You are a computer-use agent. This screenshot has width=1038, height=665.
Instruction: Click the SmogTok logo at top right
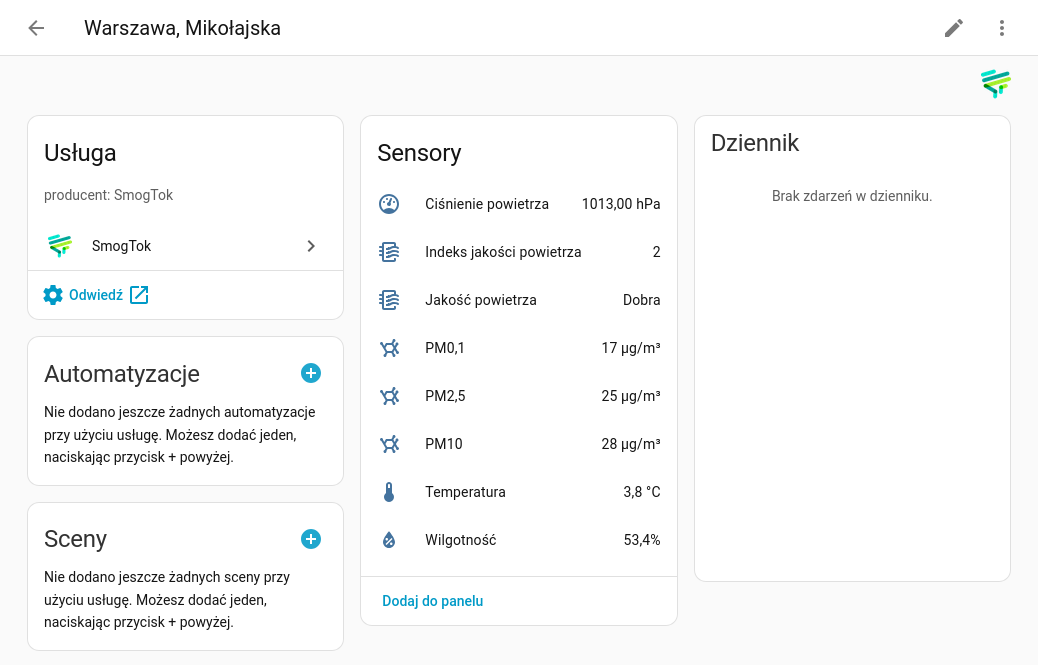995,84
